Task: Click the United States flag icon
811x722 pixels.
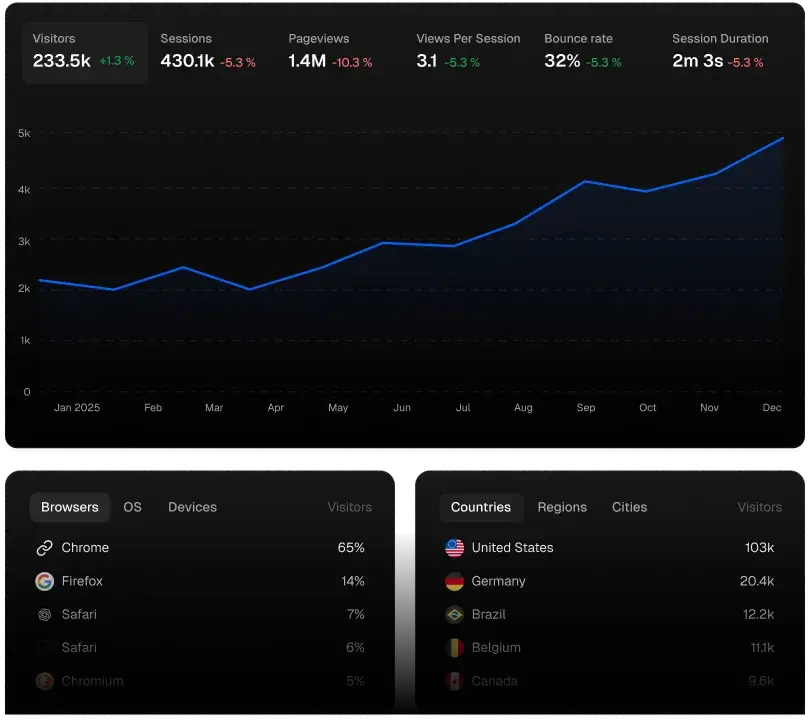Action: (455, 548)
